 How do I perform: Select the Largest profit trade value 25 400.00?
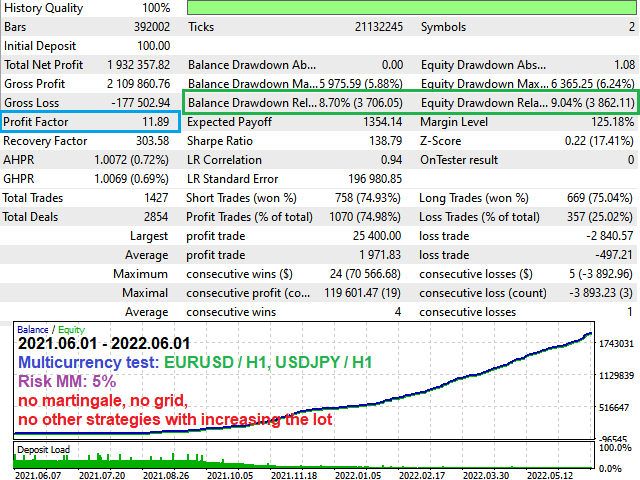377,236
